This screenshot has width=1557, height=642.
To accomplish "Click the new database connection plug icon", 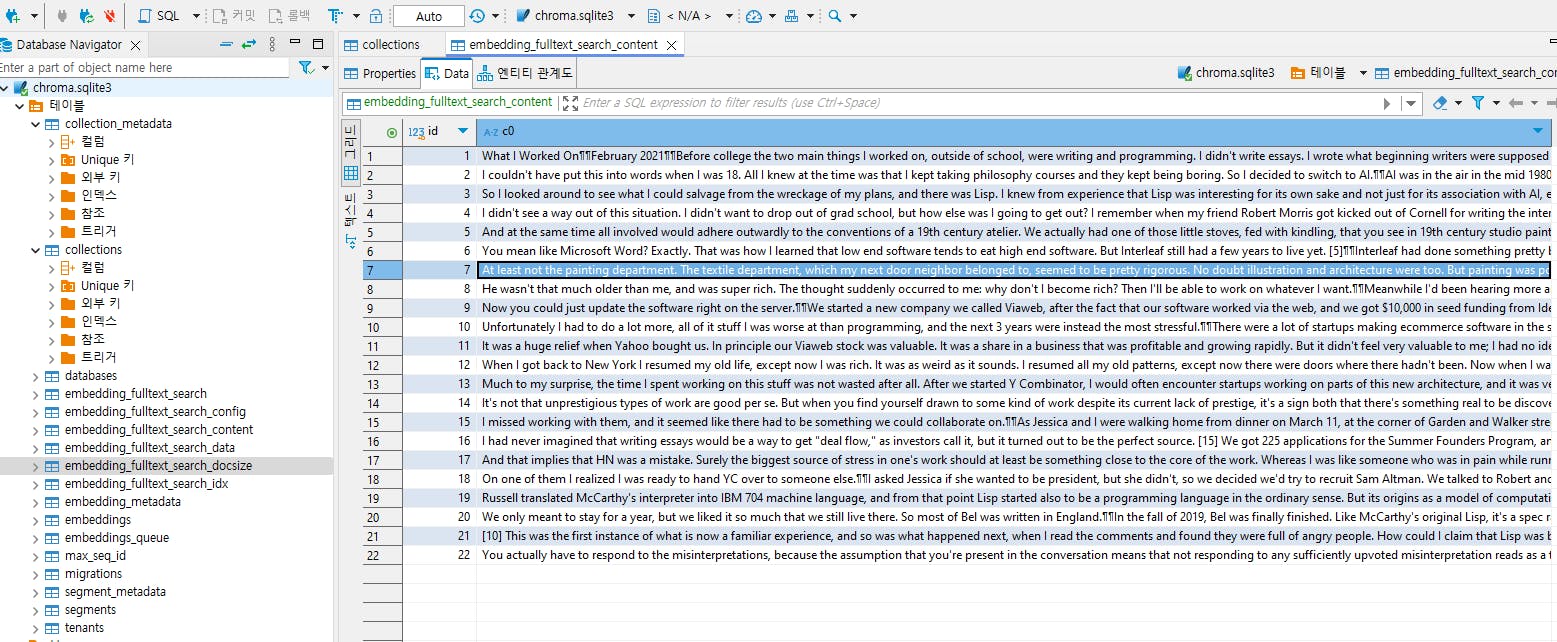I will coord(13,16).
